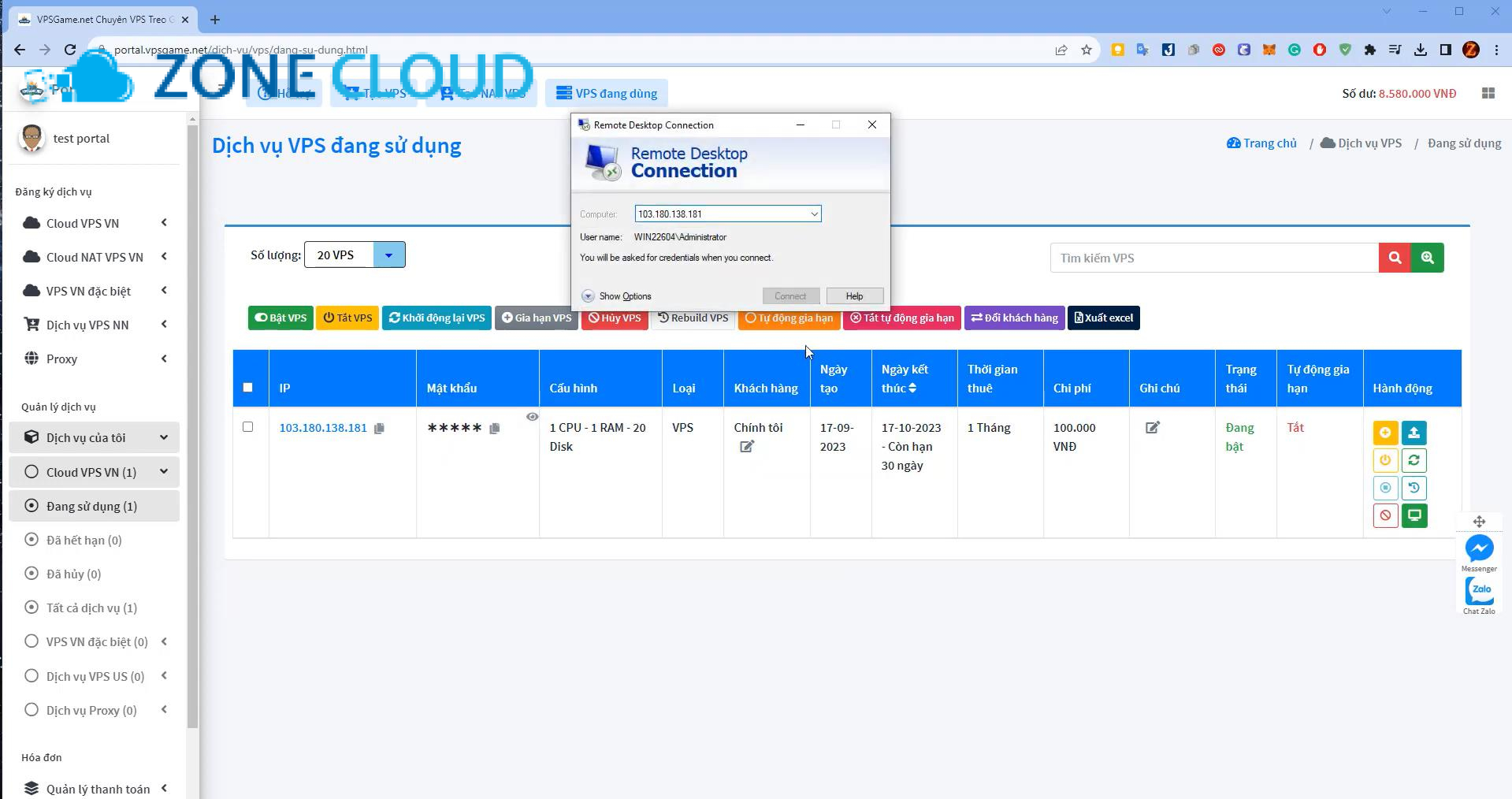This screenshot has width=1512, height=799.
Task: Open Messenger chat from the floating widget
Action: coord(1479,550)
